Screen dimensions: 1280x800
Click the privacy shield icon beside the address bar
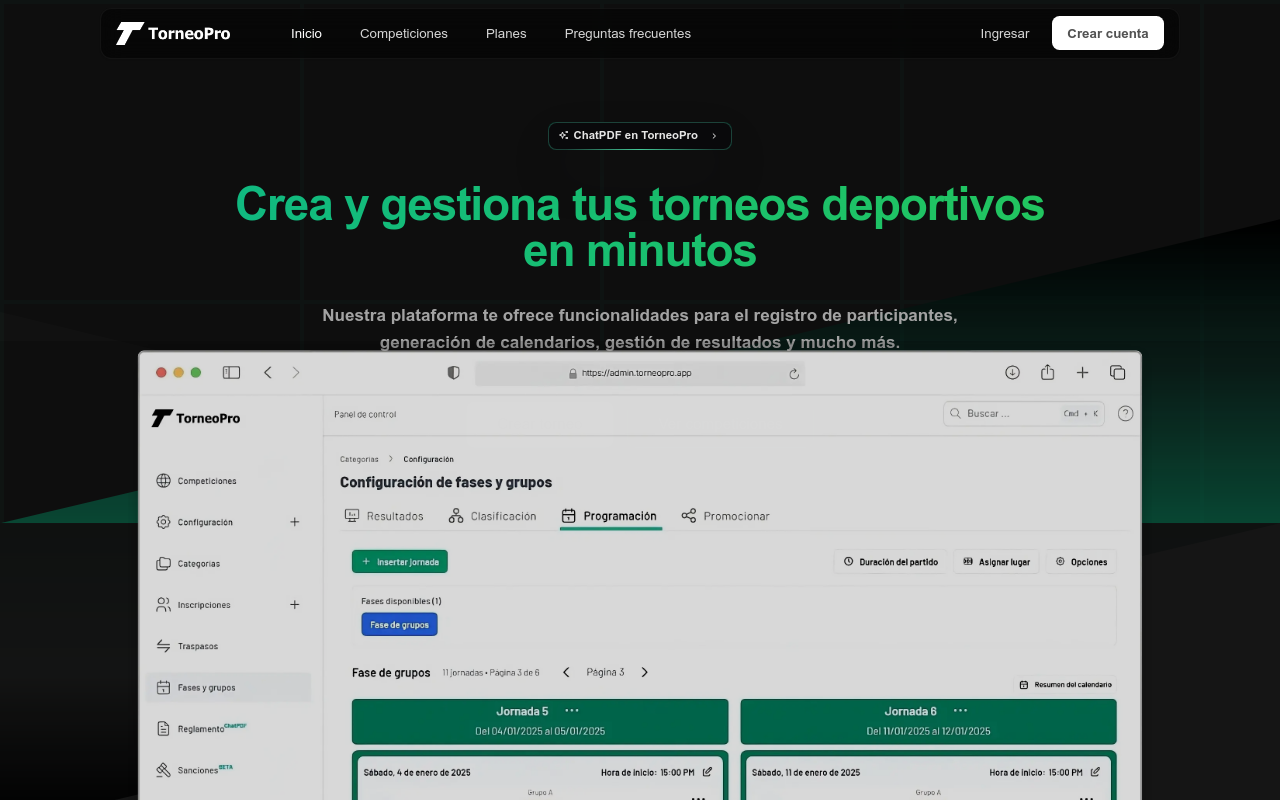453,372
